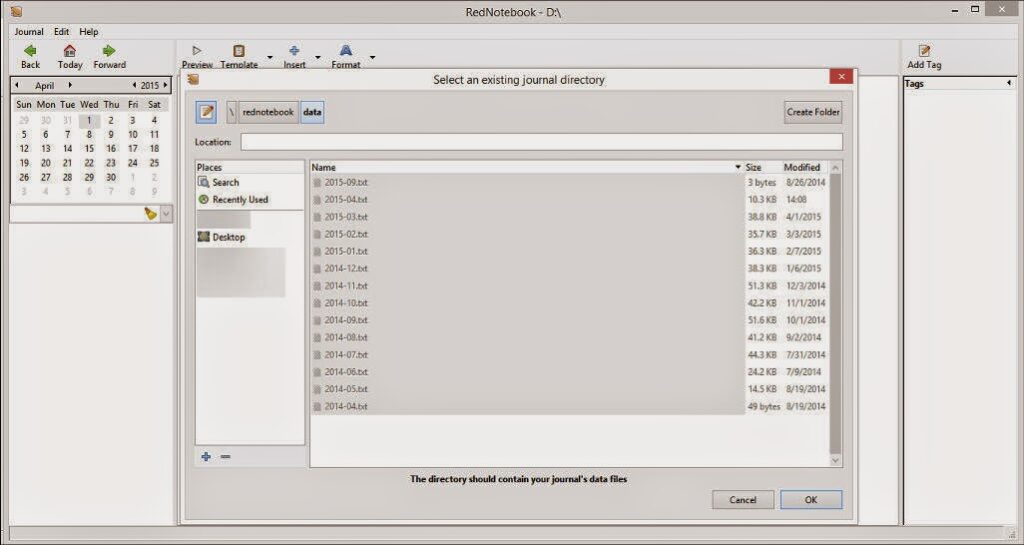Open the Template notebook icon
This screenshot has height=545, width=1024.
238,51
